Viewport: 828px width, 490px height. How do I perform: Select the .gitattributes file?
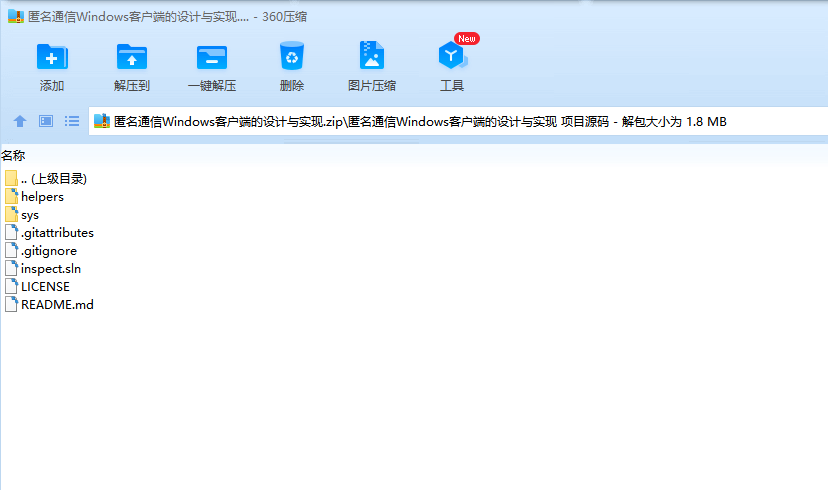click(49, 232)
